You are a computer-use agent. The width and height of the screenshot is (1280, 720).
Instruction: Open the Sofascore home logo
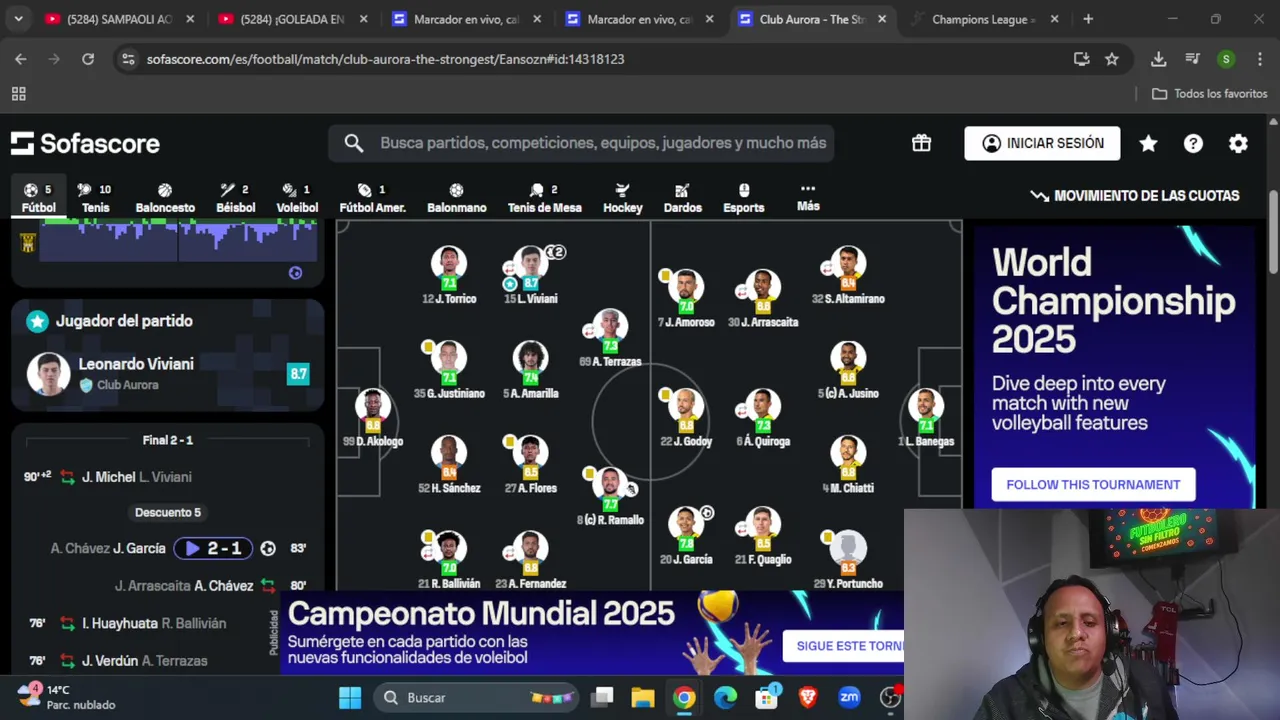[85, 143]
